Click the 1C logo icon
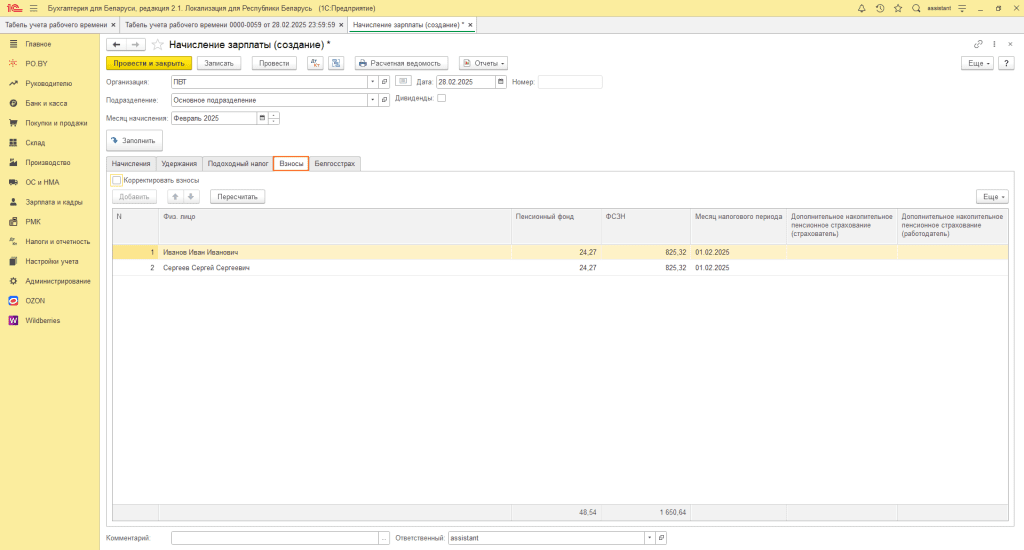 (x=14, y=8)
